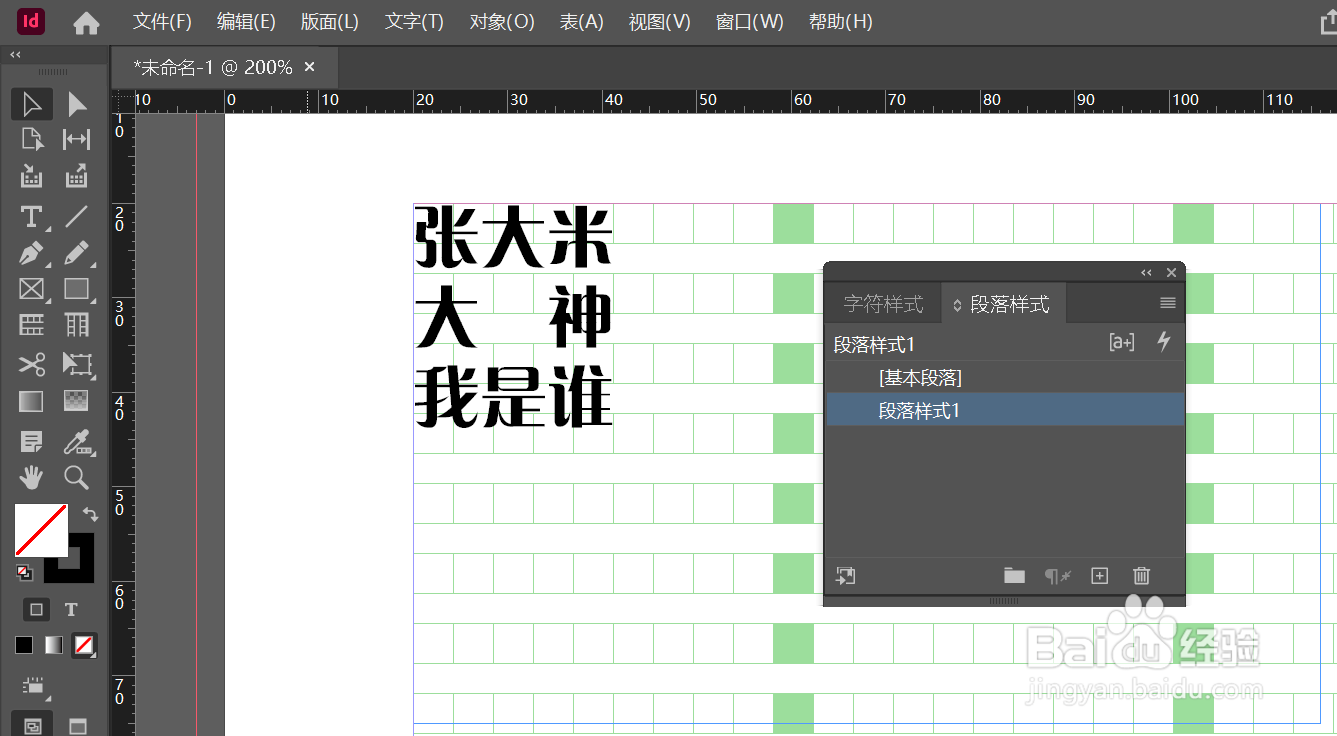Click load style into CC library icon
Image resolution: width=1337 pixels, height=736 pixels.
846,576
